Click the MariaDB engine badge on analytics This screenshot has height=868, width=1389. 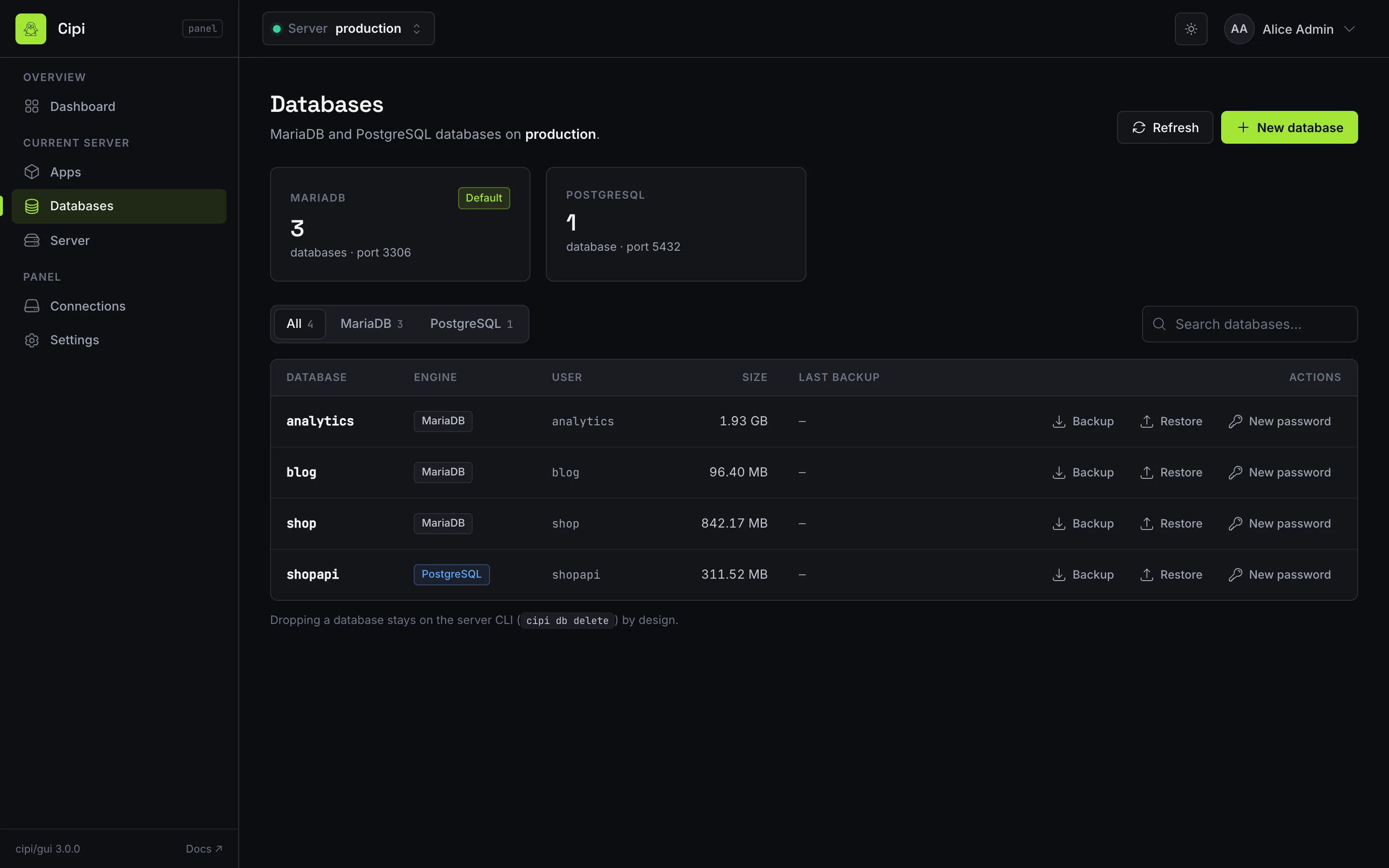click(443, 421)
